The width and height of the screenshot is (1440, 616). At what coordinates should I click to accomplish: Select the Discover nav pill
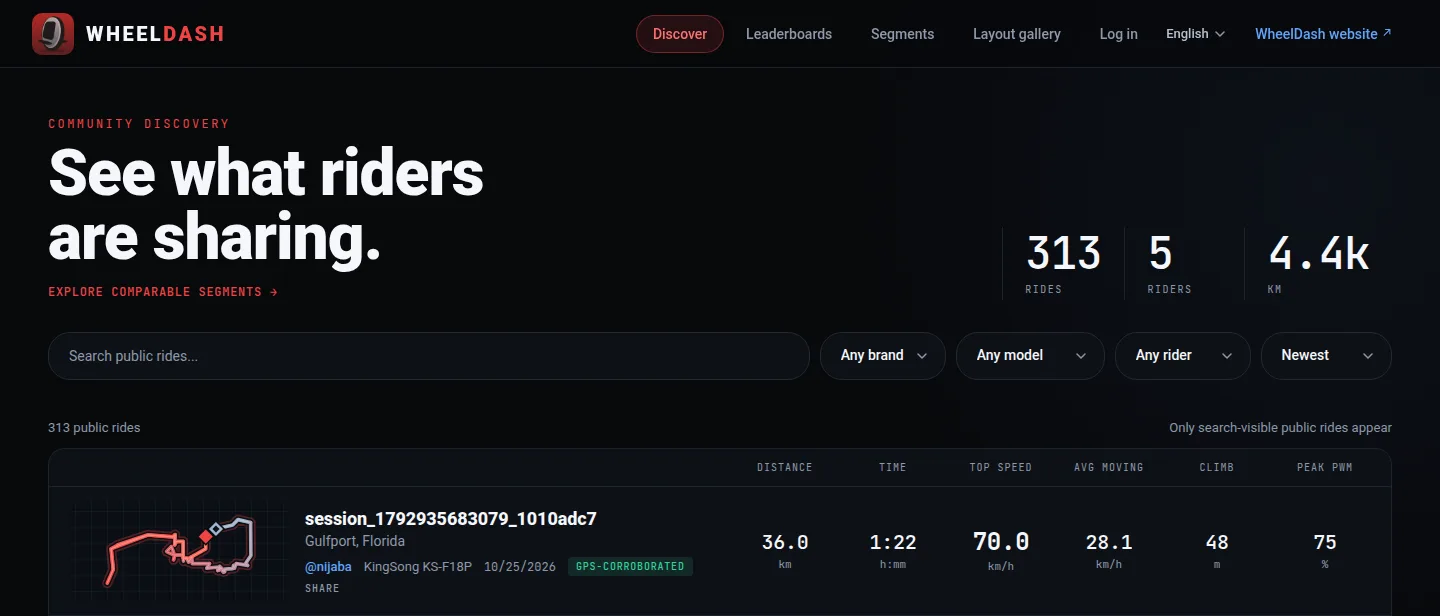tap(680, 34)
